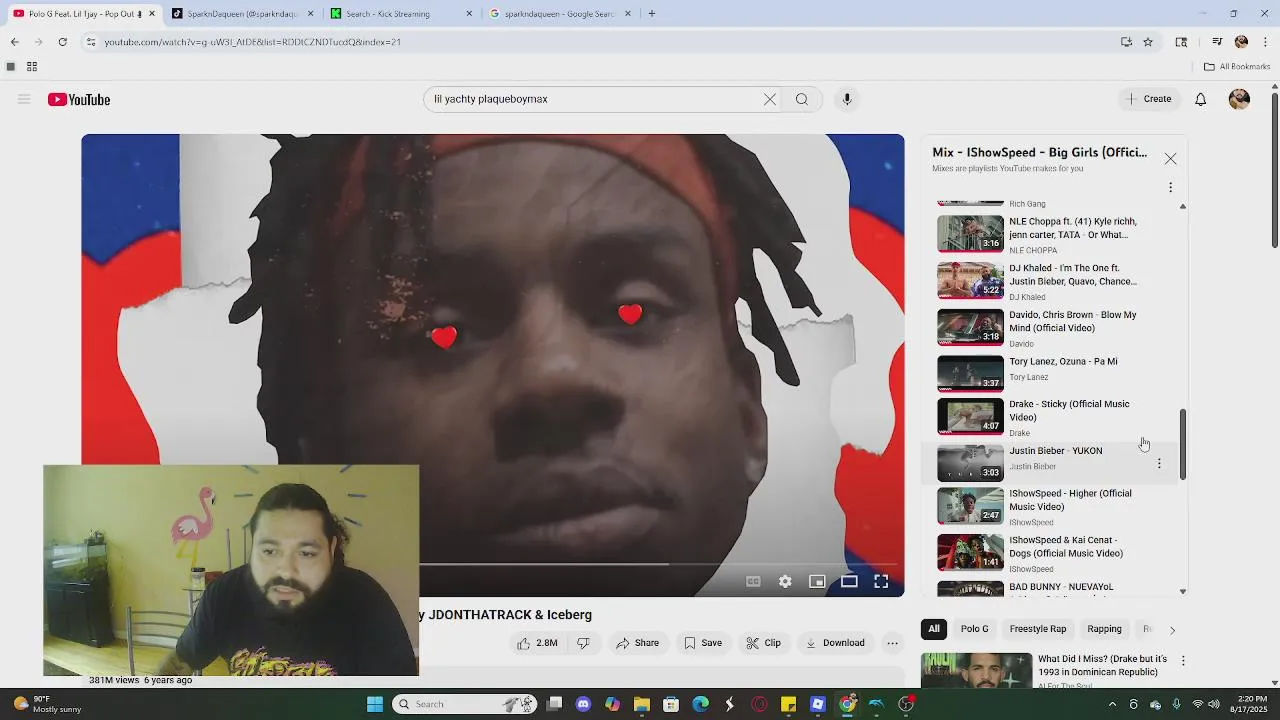This screenshot has height=720, width=1280.
Task: Open Chrome tab search side panel icon
Action: coord(1181,42)
